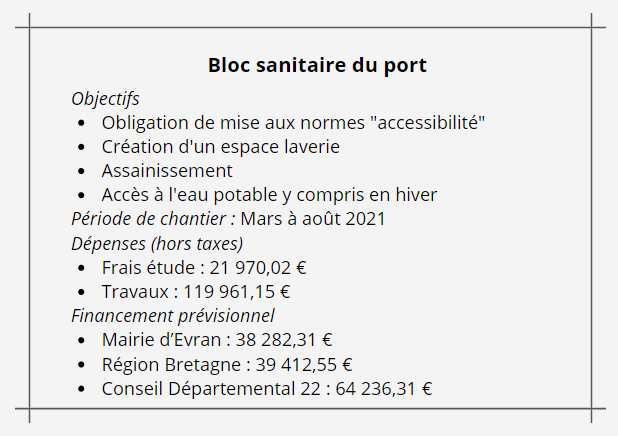Select the Frais étude amount line

[204, 268]
